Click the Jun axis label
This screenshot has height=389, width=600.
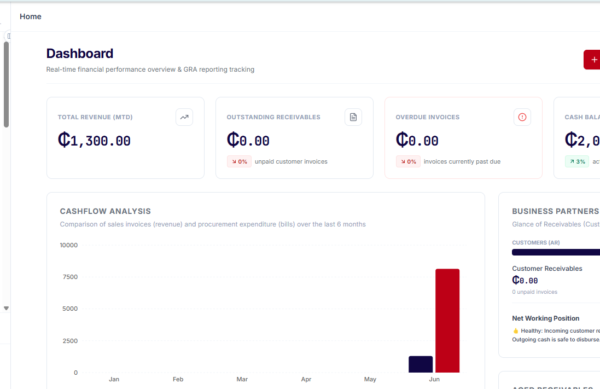click(434, 379)
